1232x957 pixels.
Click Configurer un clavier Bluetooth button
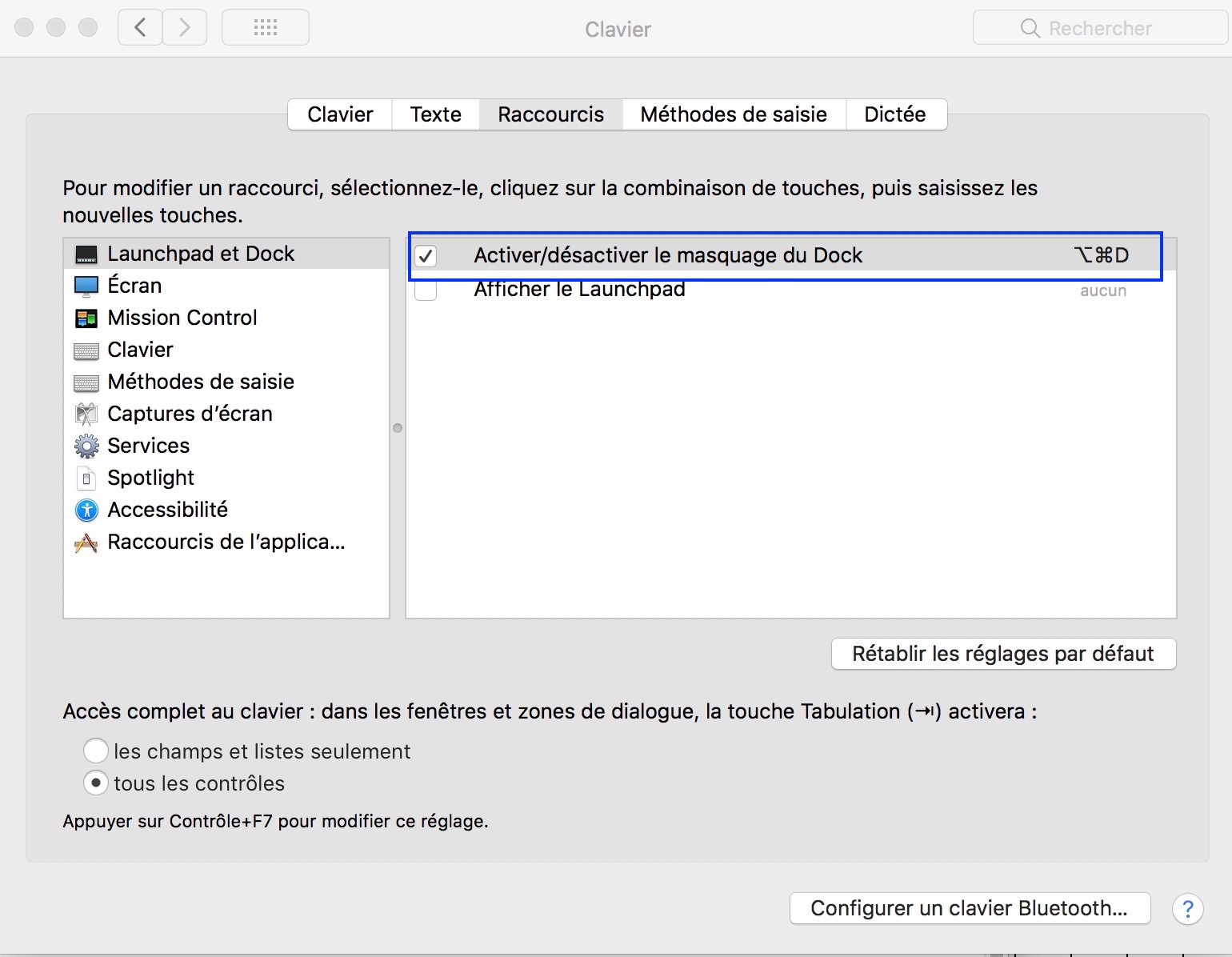(969, 908)
